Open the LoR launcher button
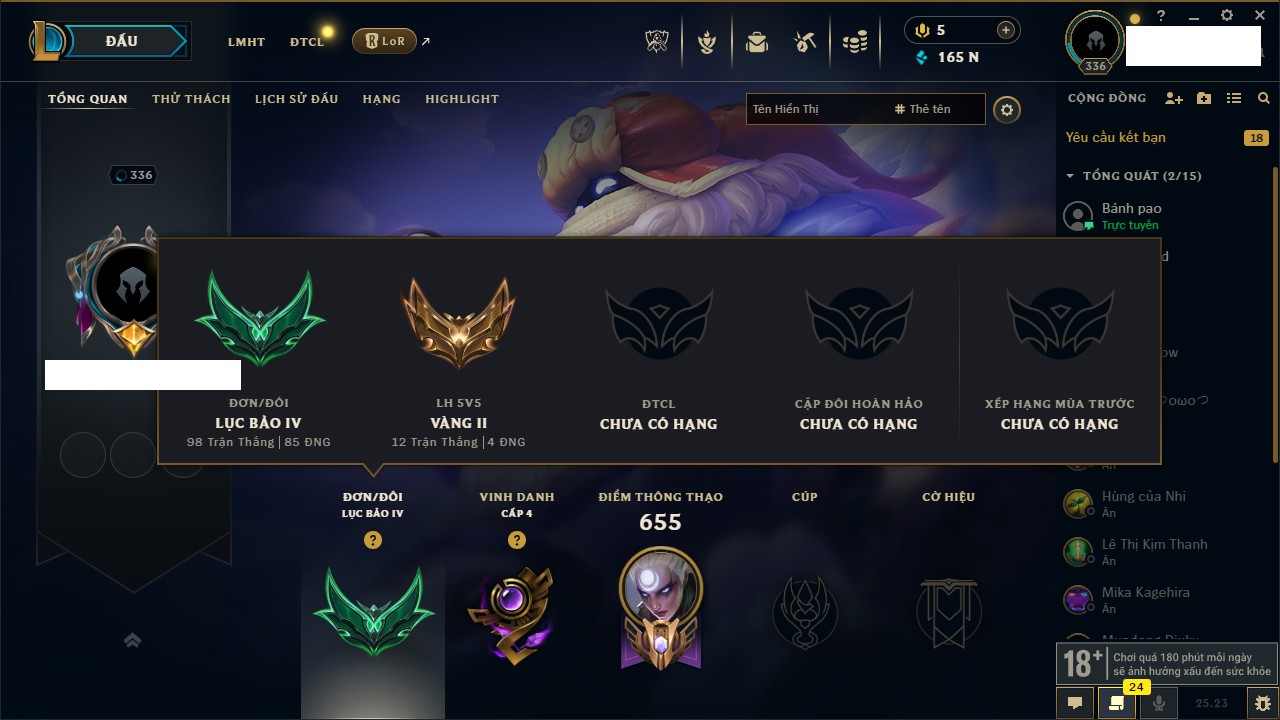This screenshot has height=720, width=1280. 384,41
